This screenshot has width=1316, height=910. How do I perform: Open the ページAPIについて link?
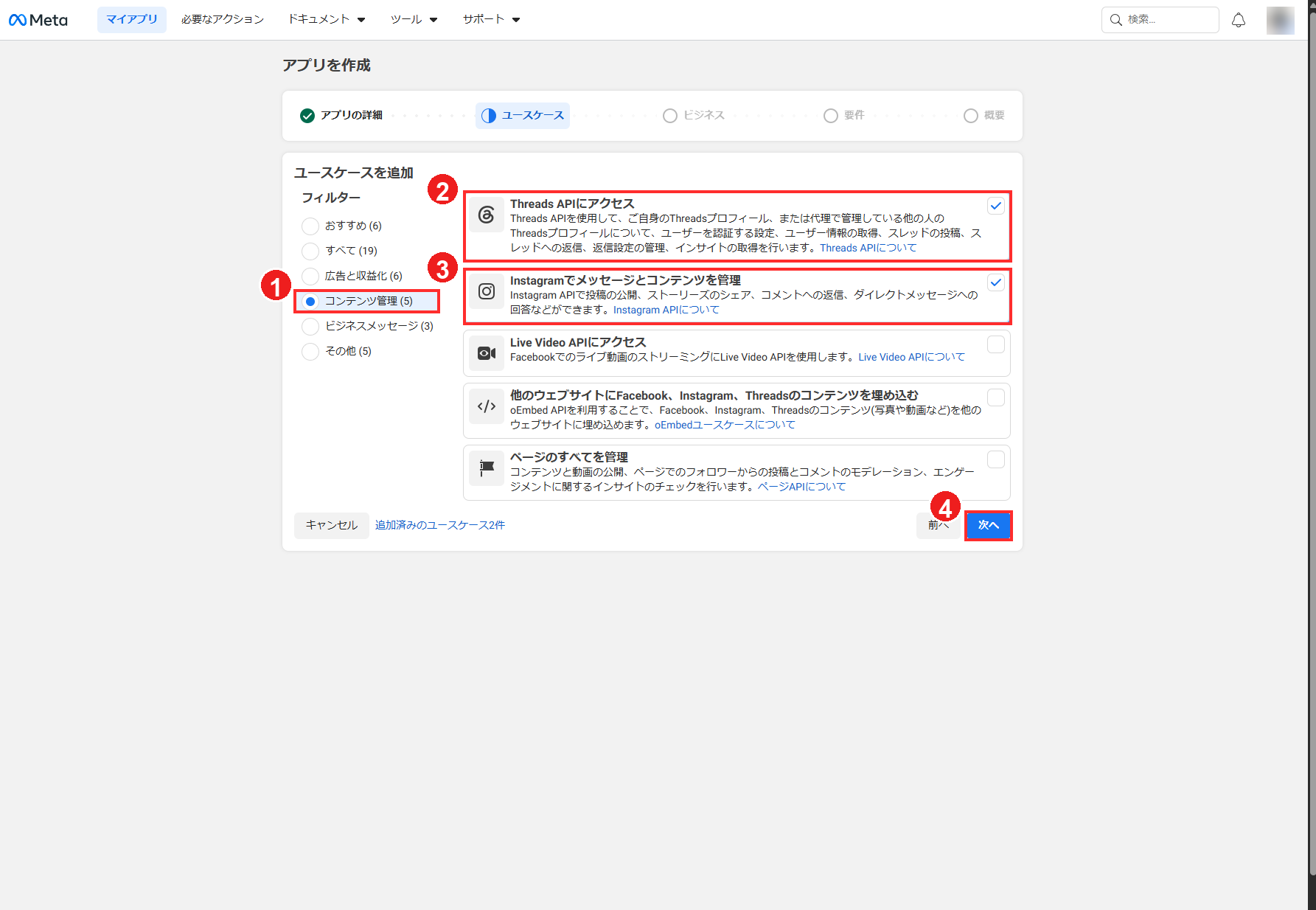(802, 487)
